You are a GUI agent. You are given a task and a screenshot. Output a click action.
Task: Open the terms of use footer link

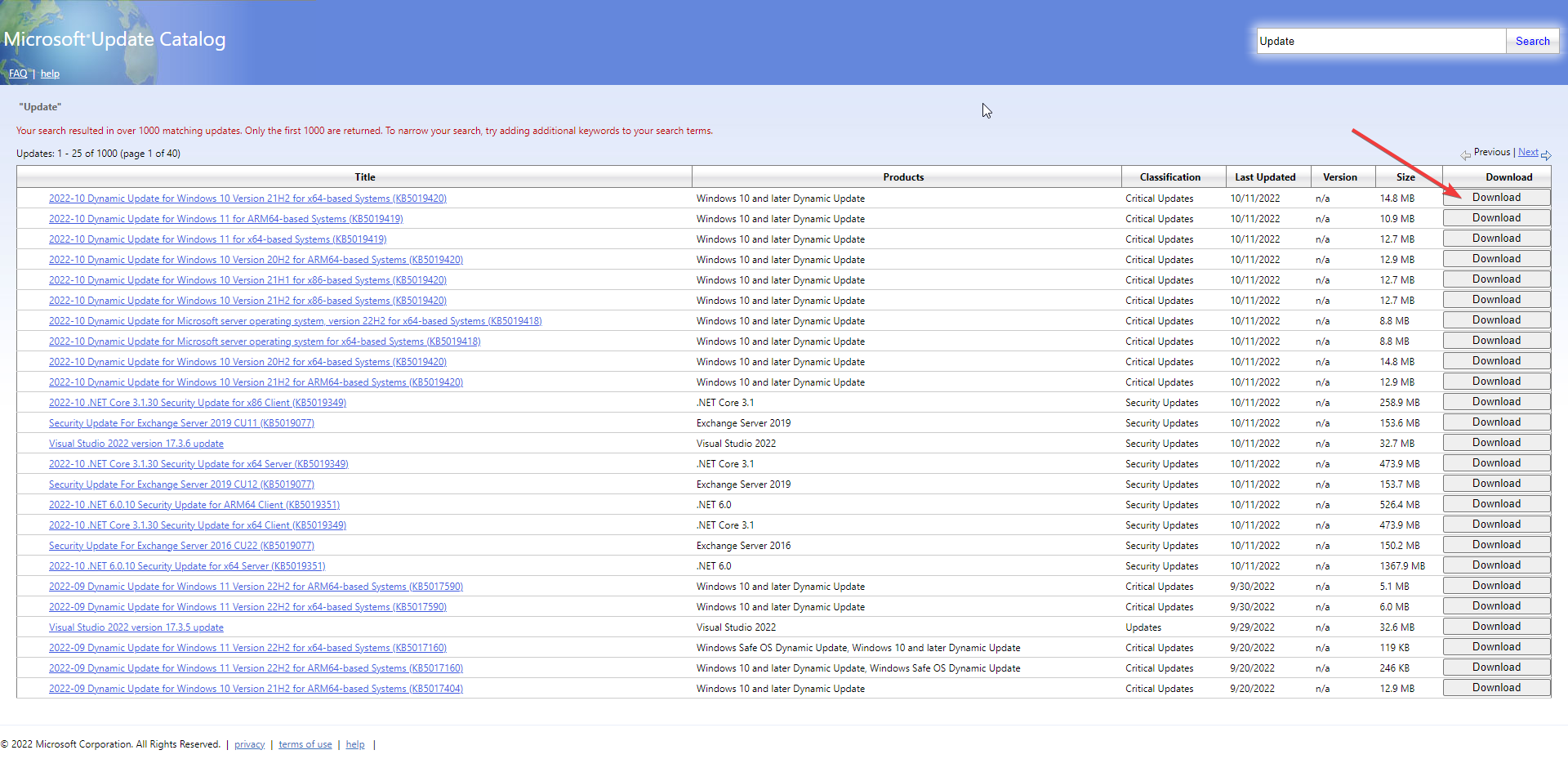[x=305, y=744]
